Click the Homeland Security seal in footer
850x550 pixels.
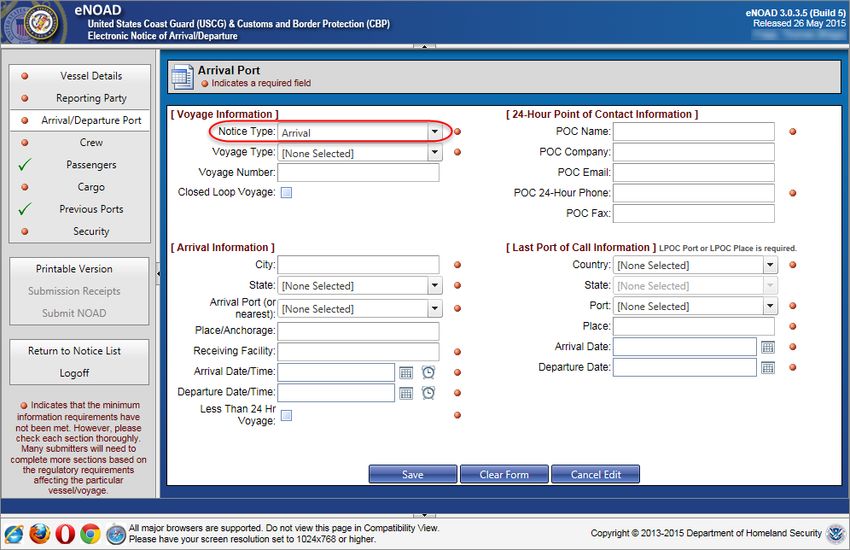835,533
